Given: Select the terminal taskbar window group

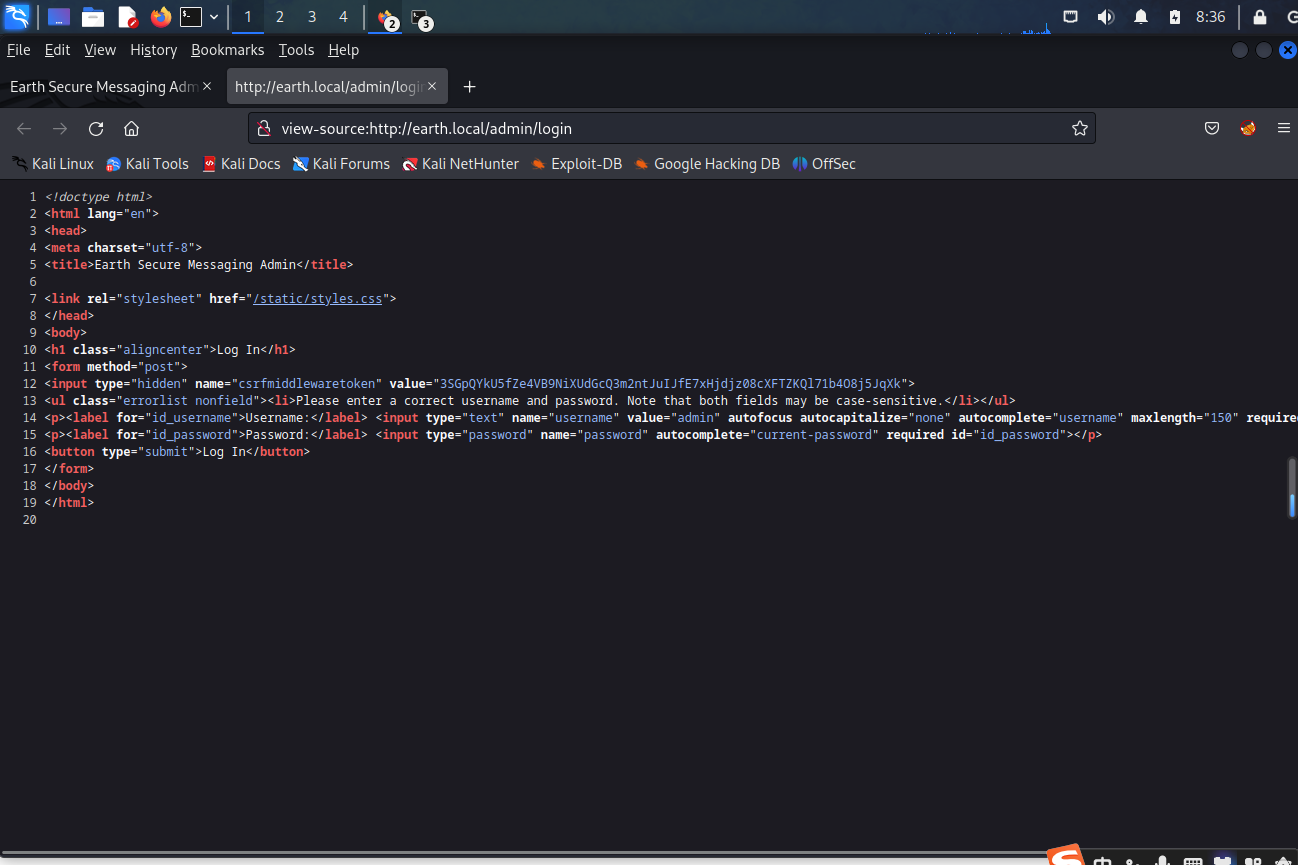Looking at the screenshot, I should (x=421, y=18).
